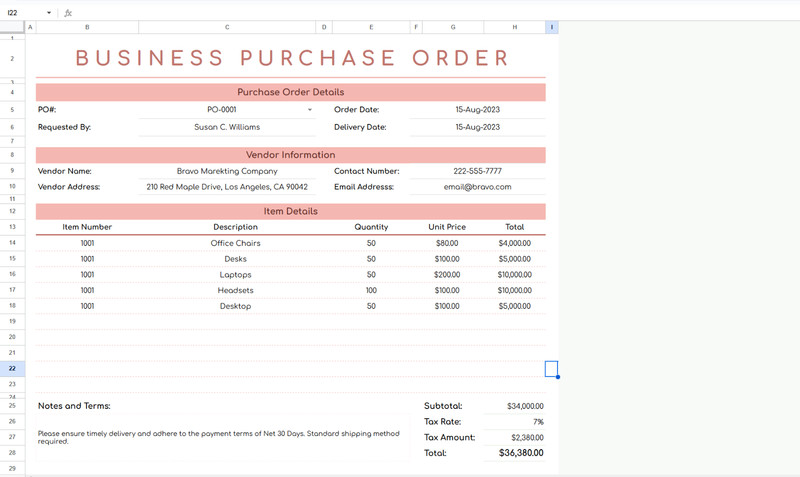The height and width of the screenshot is (477, 800).
Task: Select the grand Total value $36,380.00
Action: (x=515, y=453)
